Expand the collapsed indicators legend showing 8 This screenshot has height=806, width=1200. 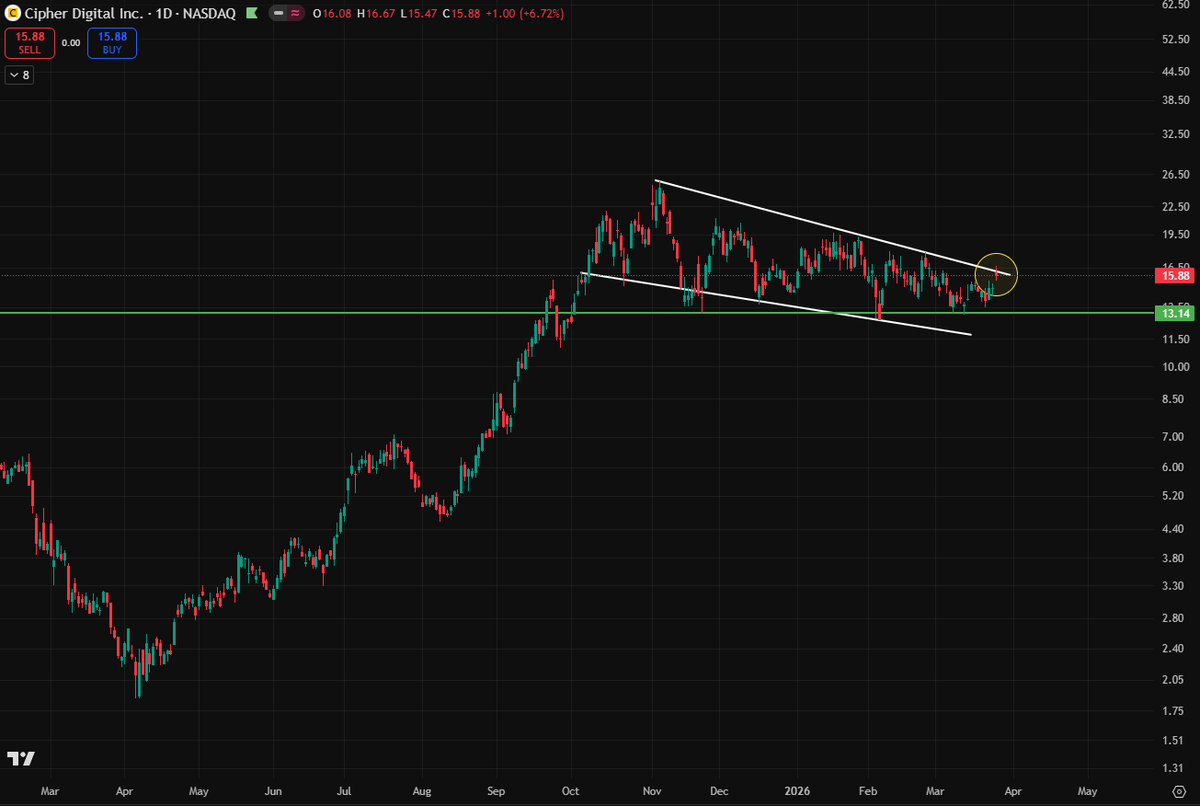(19, 75)
